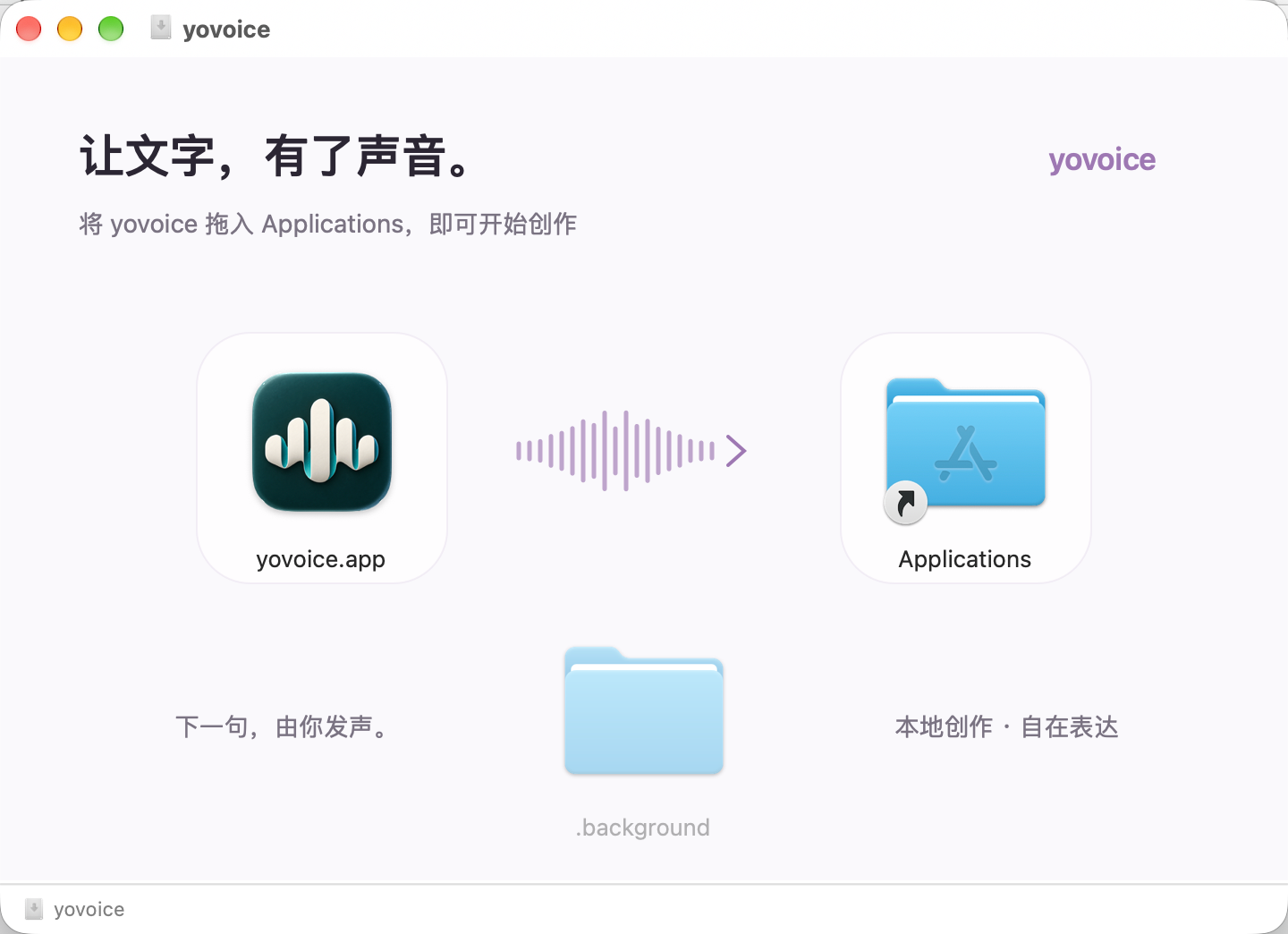Minimize the yovoice window

[70, 29]
